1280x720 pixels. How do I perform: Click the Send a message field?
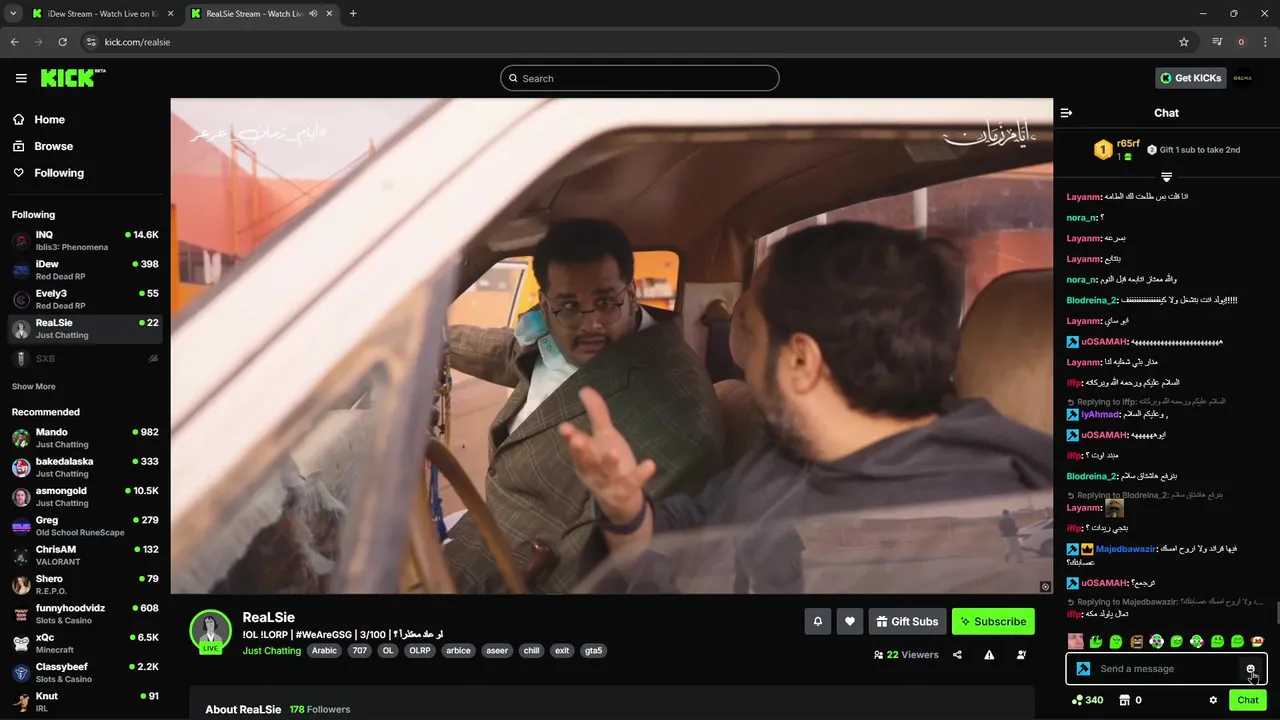[1166, 669]
